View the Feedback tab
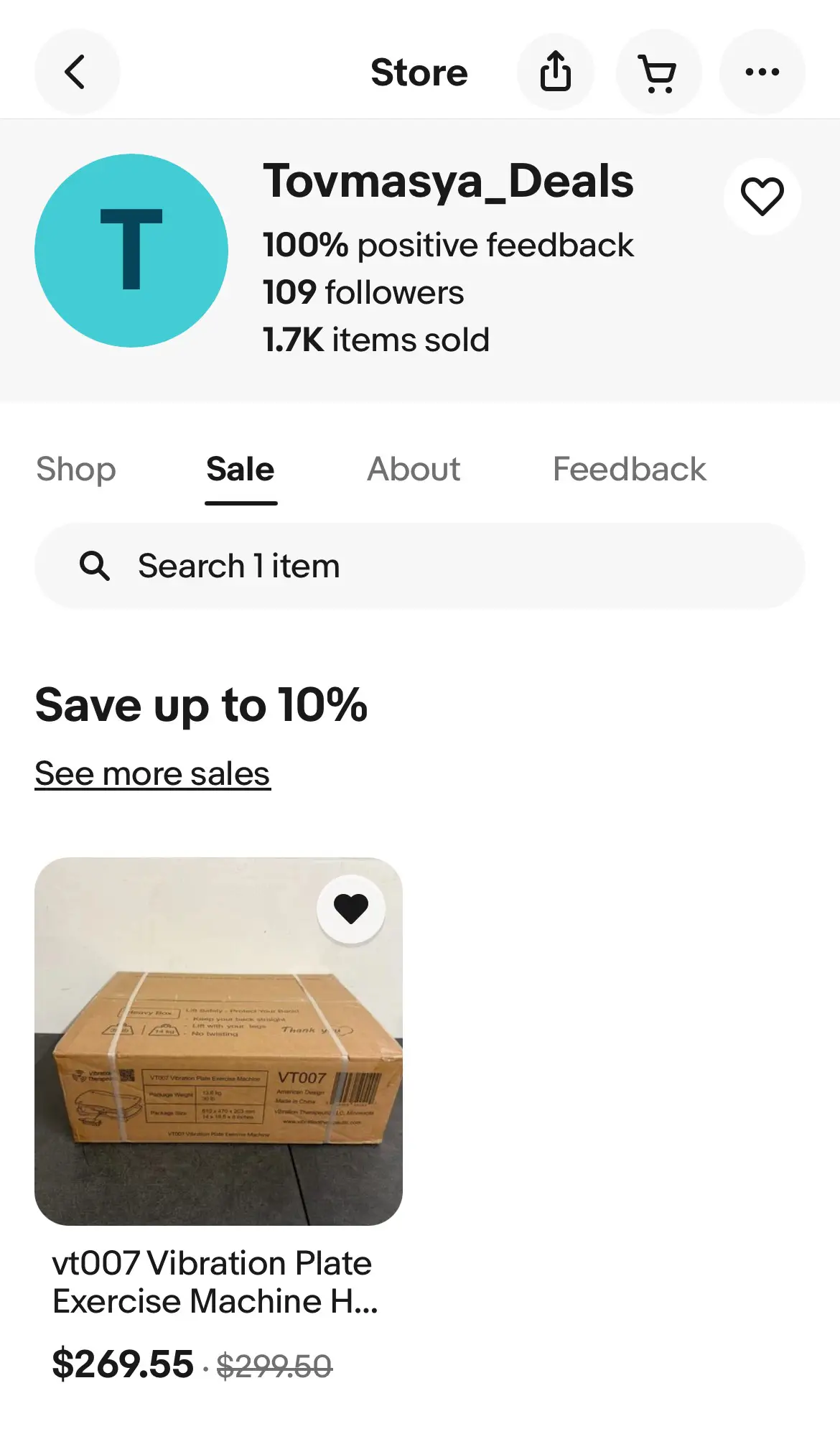This screenshot has width=840, height=1434. coord(629,470)
